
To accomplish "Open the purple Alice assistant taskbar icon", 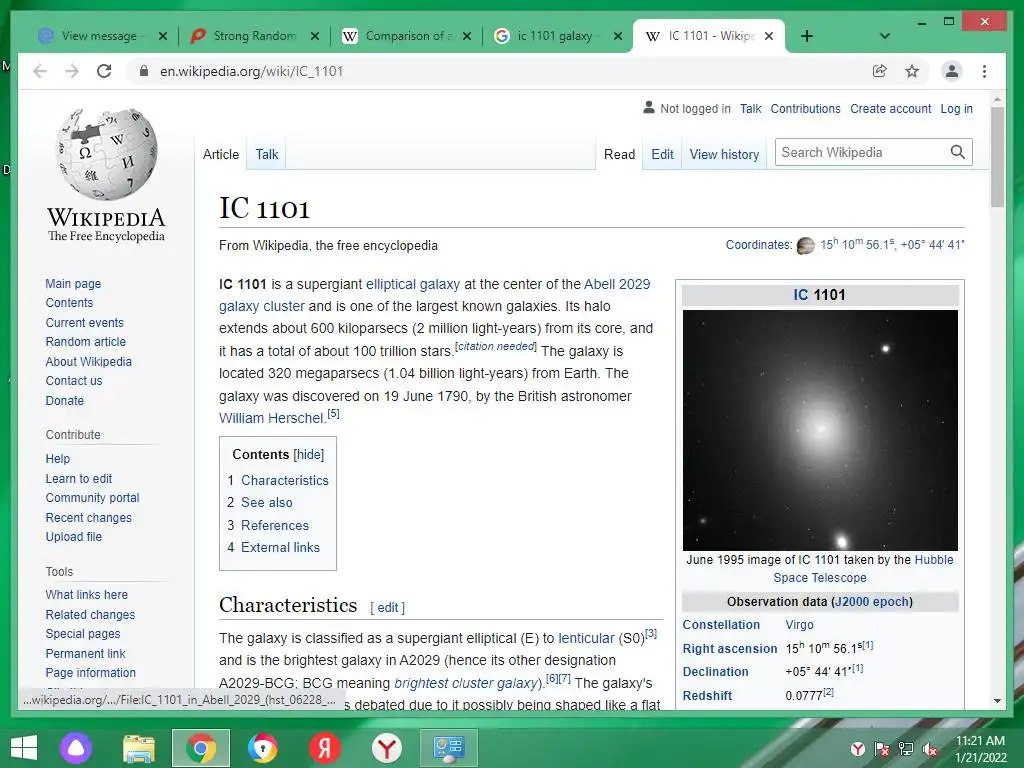I will [76, 748].
